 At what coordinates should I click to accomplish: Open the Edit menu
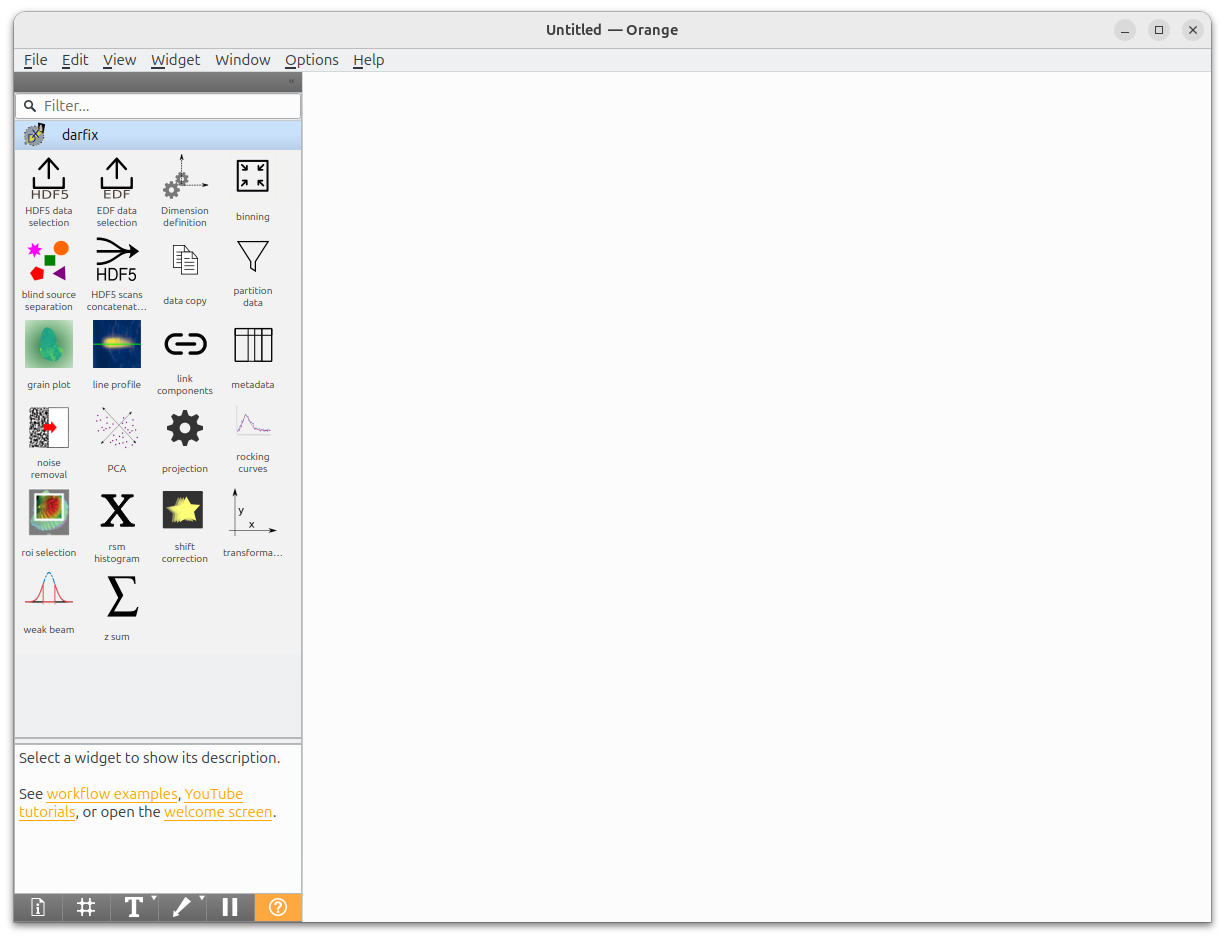pyautogui.click(x=75, y=60)
